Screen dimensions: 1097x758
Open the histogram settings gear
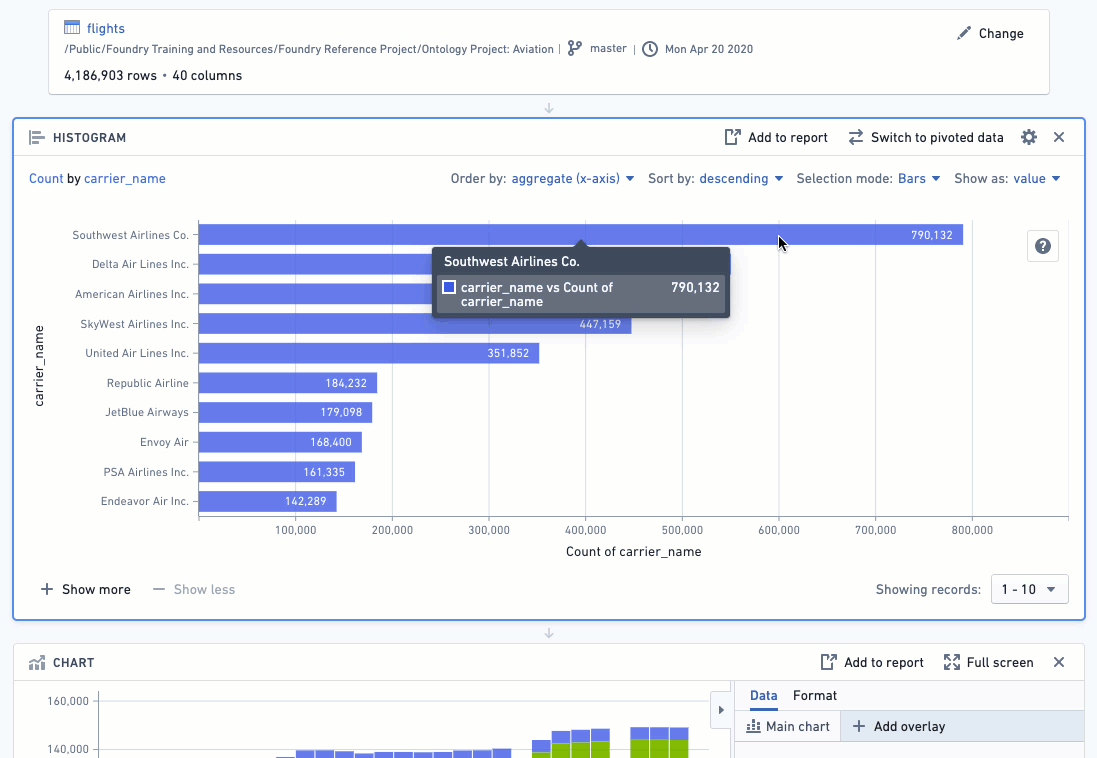pyautogui.click(x=1028, y=137)
